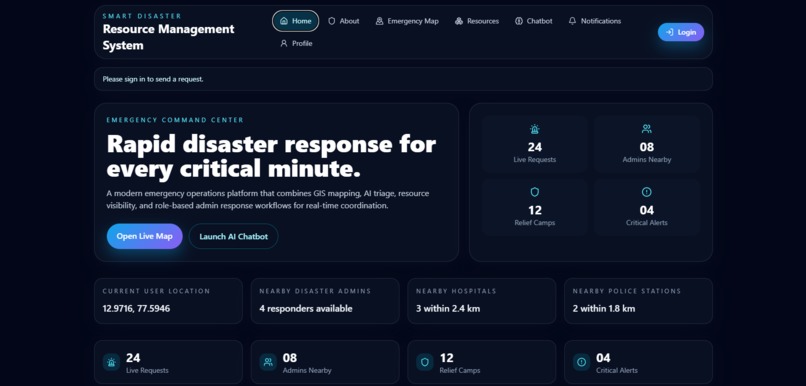Click the Emergency Command Center heading label

pos(175,120)
